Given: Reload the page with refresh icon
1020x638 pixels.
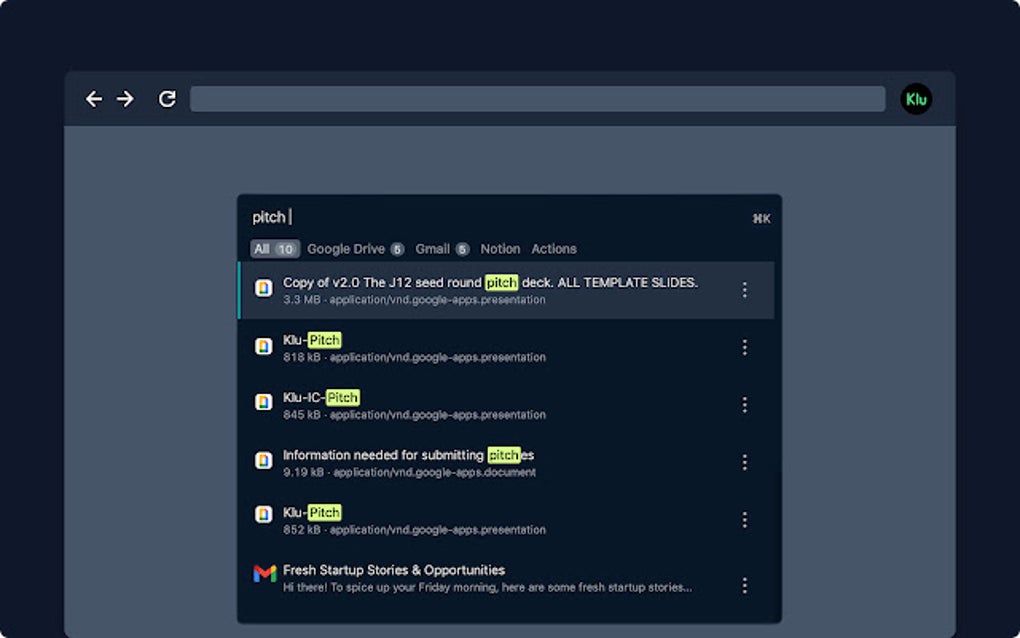Looking at the screenshot, I should 167,99.
